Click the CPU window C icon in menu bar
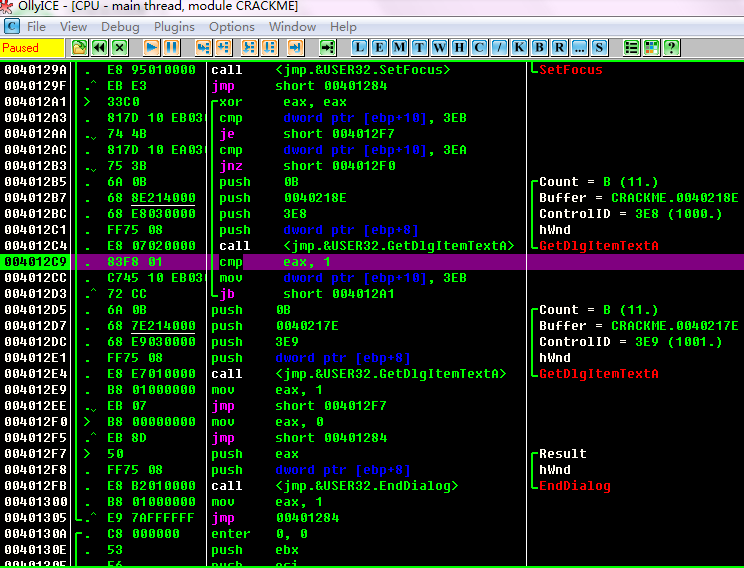744x568 pixels. [x=11, y=27]
